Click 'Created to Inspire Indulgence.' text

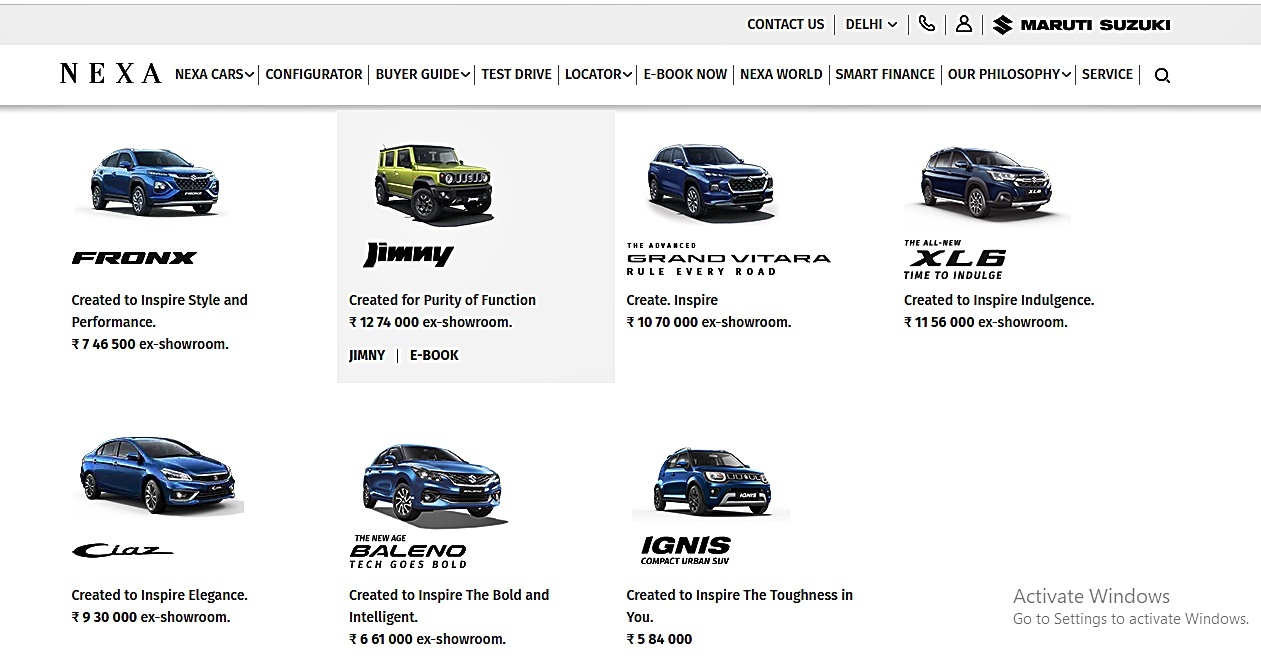pyautogui.click(x=999, y=300)
